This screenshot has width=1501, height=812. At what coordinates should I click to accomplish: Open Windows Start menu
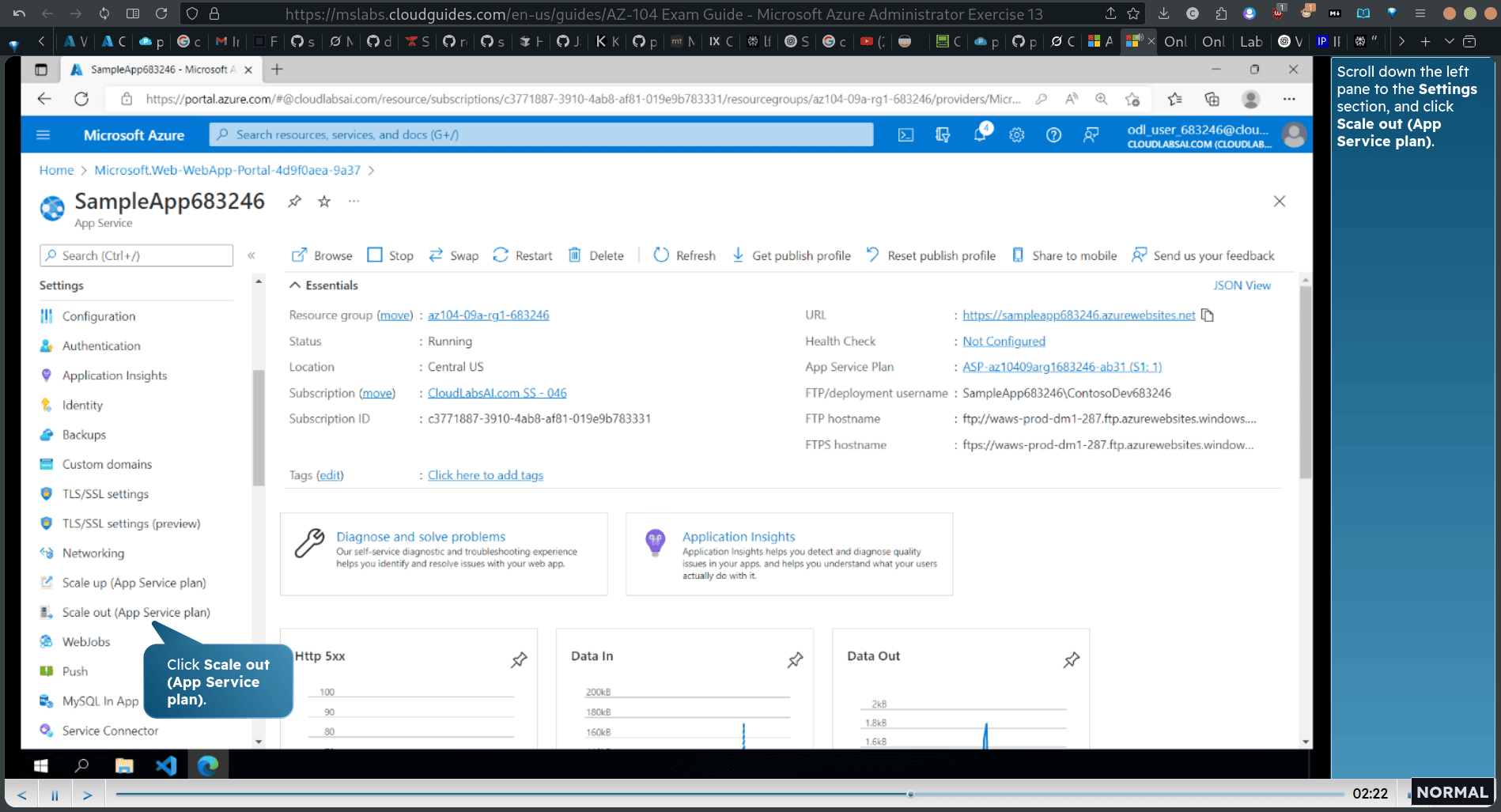pyautogui.click(x=40, y=765)
